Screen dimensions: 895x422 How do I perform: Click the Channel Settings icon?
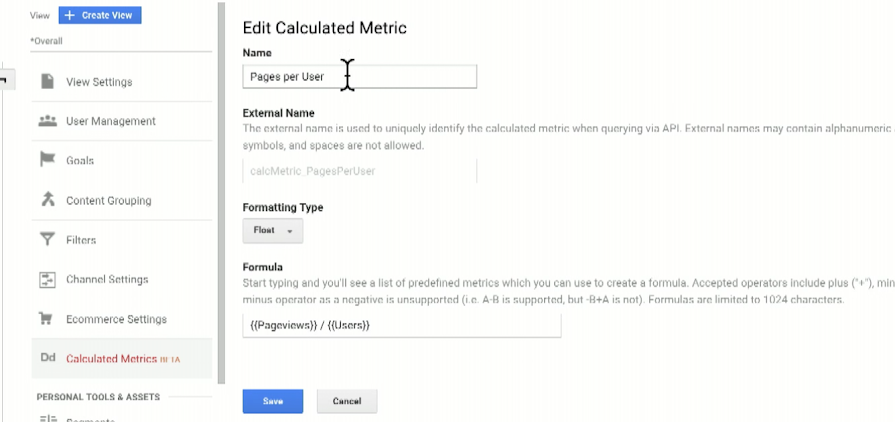click(x=47, y=280)
